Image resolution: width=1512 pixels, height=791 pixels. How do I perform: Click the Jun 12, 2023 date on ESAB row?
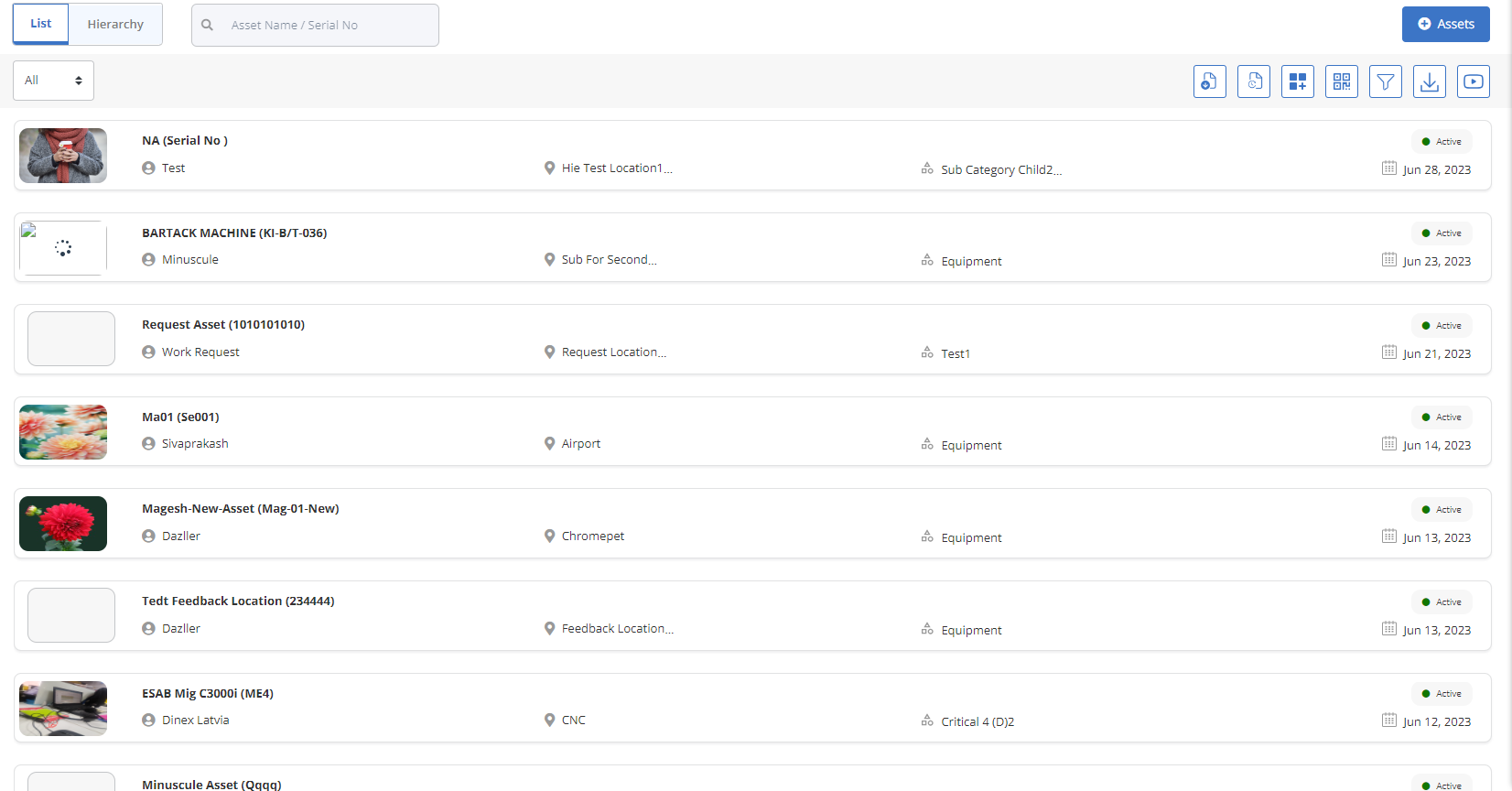(1436, 721)
